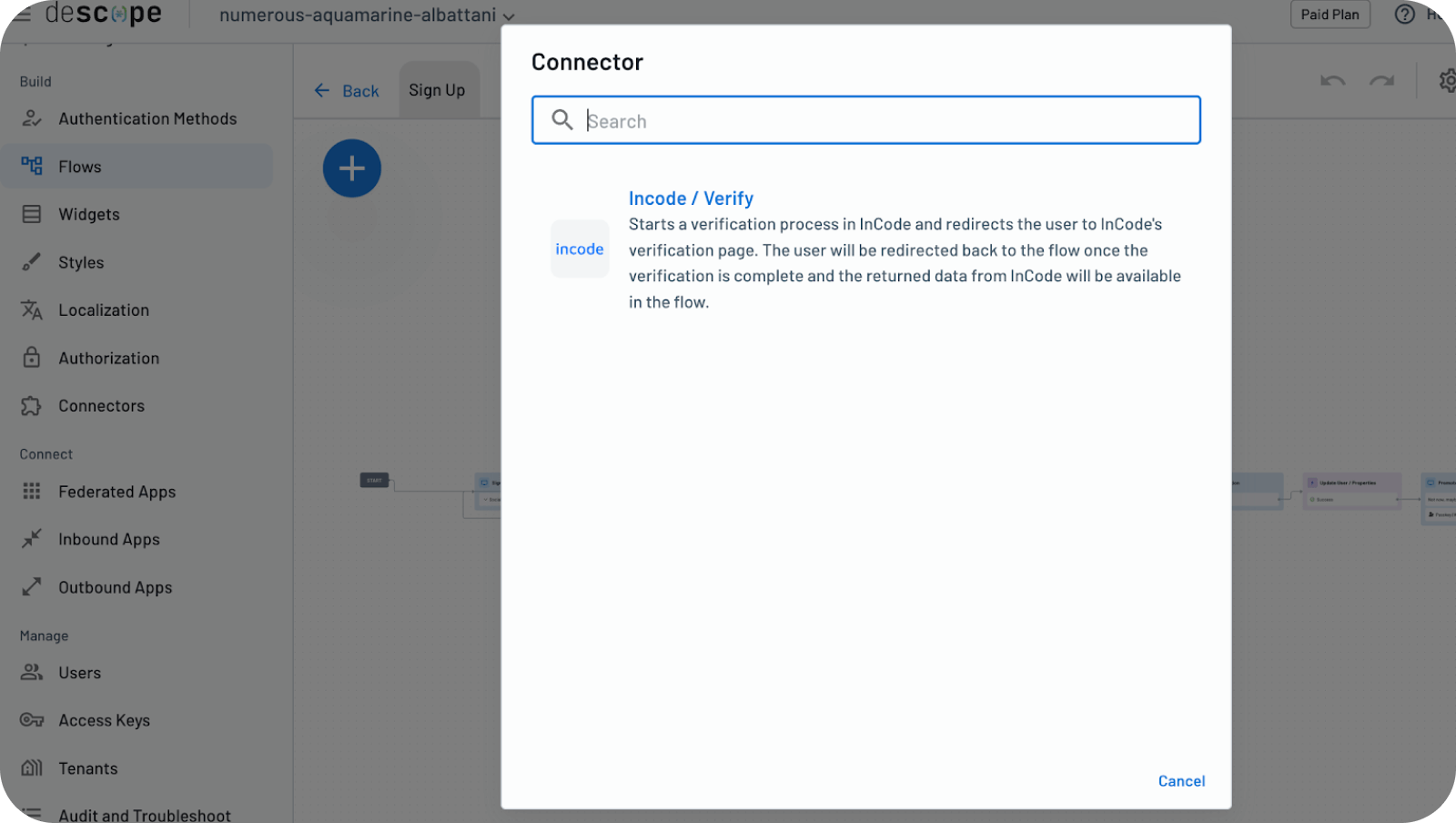Screen dimensions: 1456x823
Task: Click the Authentication Methods sidebar icon
Action: 32,118
